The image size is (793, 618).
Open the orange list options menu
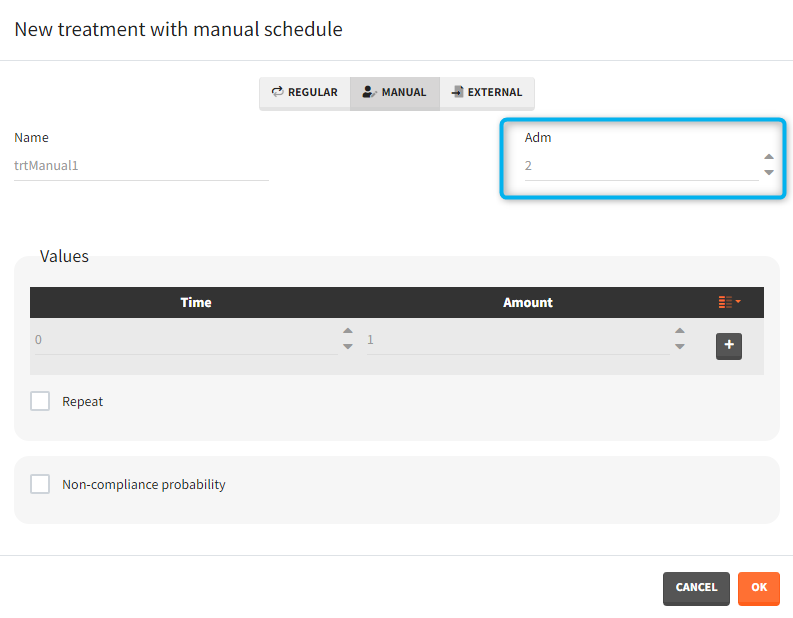(729, 302)
